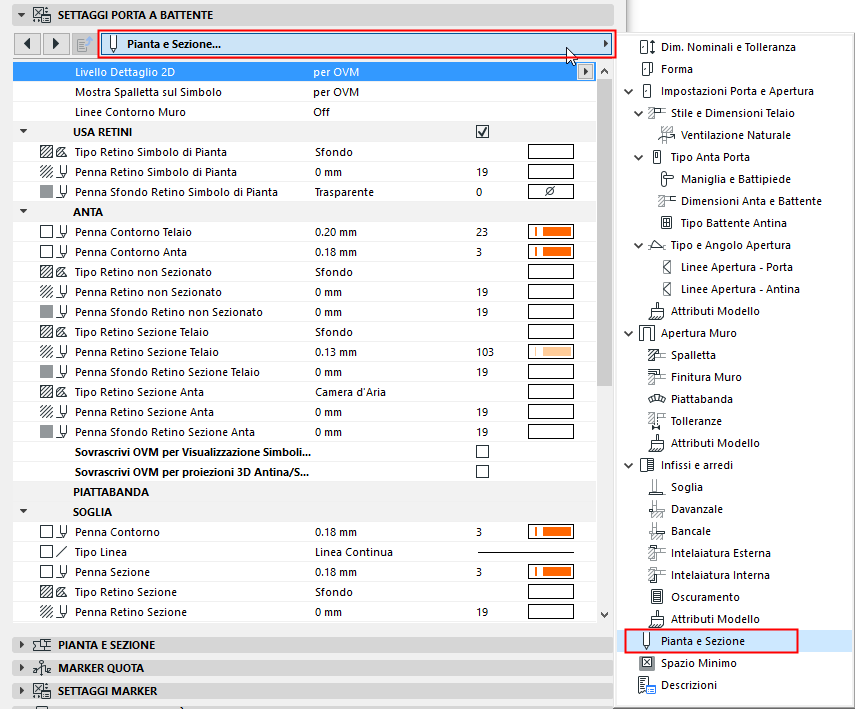Collapse the USA RETINI group
This screenshot has height=709, width=855.
pos(23,131)
